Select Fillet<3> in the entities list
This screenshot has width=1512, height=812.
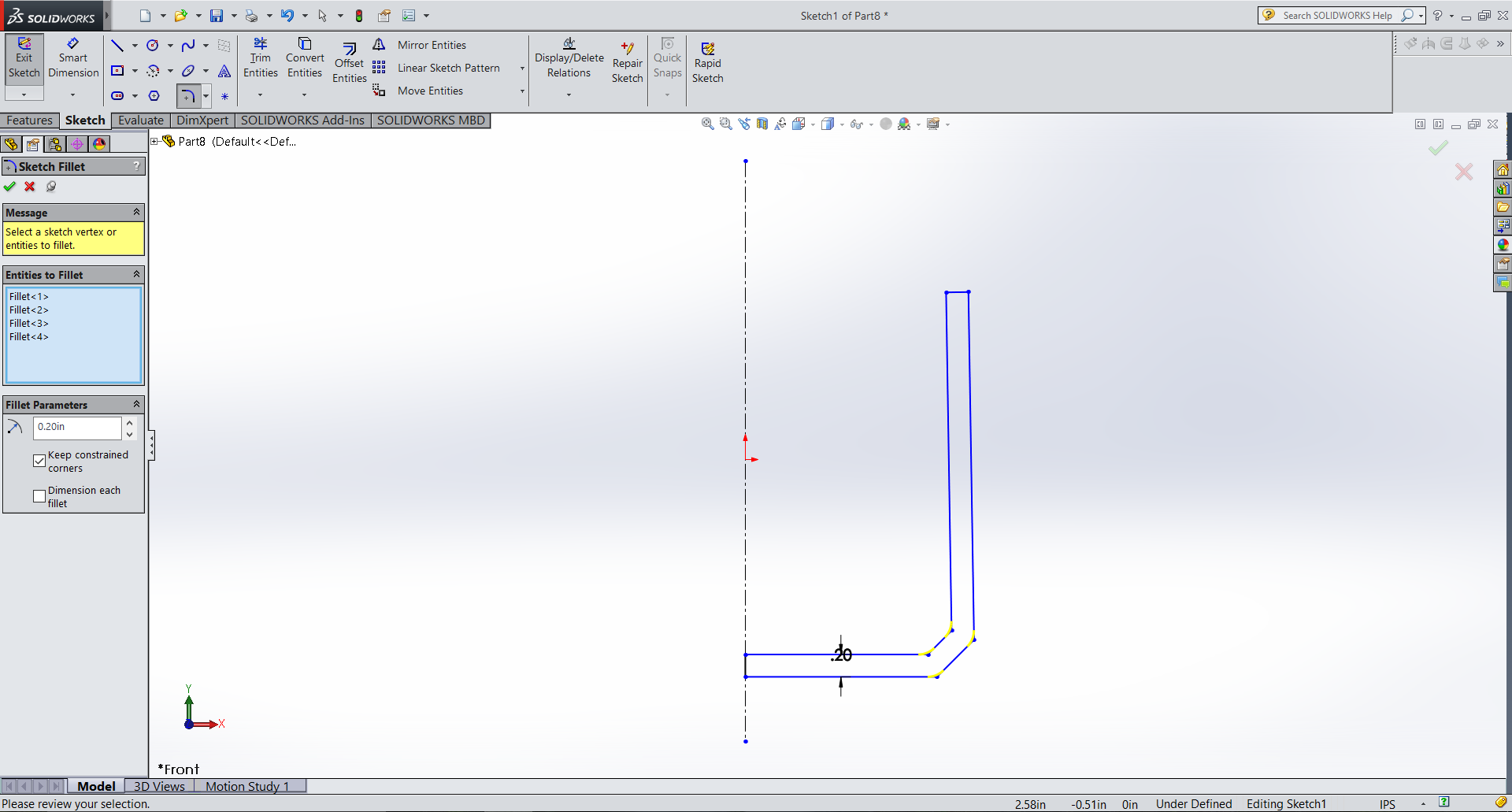pos(29,323)
